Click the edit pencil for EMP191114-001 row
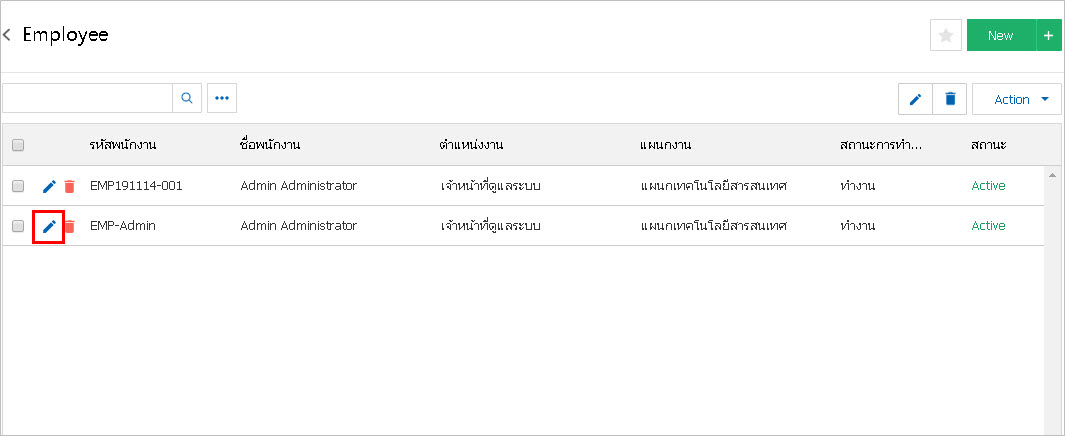The image size is (1065, 436). point(49,186)
